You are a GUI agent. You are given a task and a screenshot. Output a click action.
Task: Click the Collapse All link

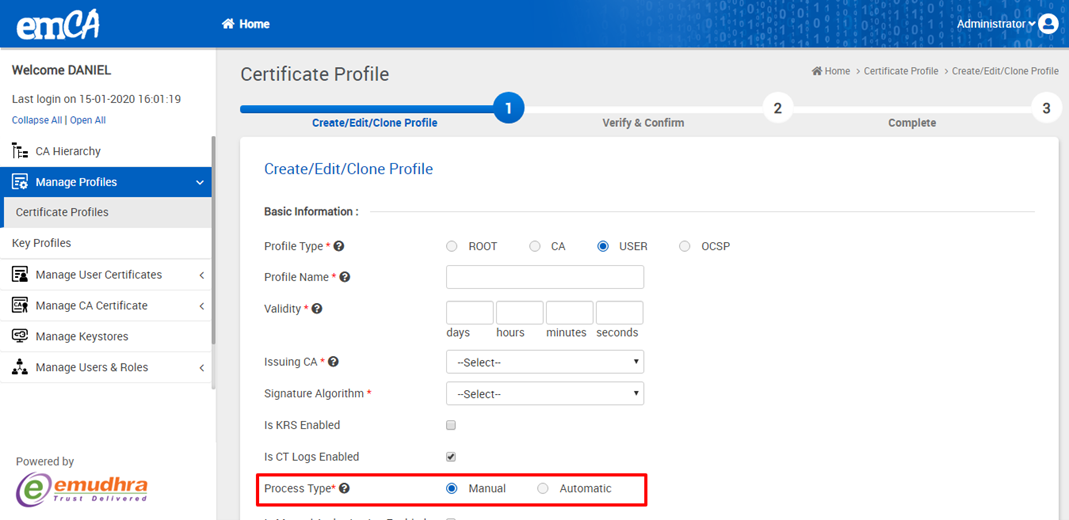pos(37,120)
